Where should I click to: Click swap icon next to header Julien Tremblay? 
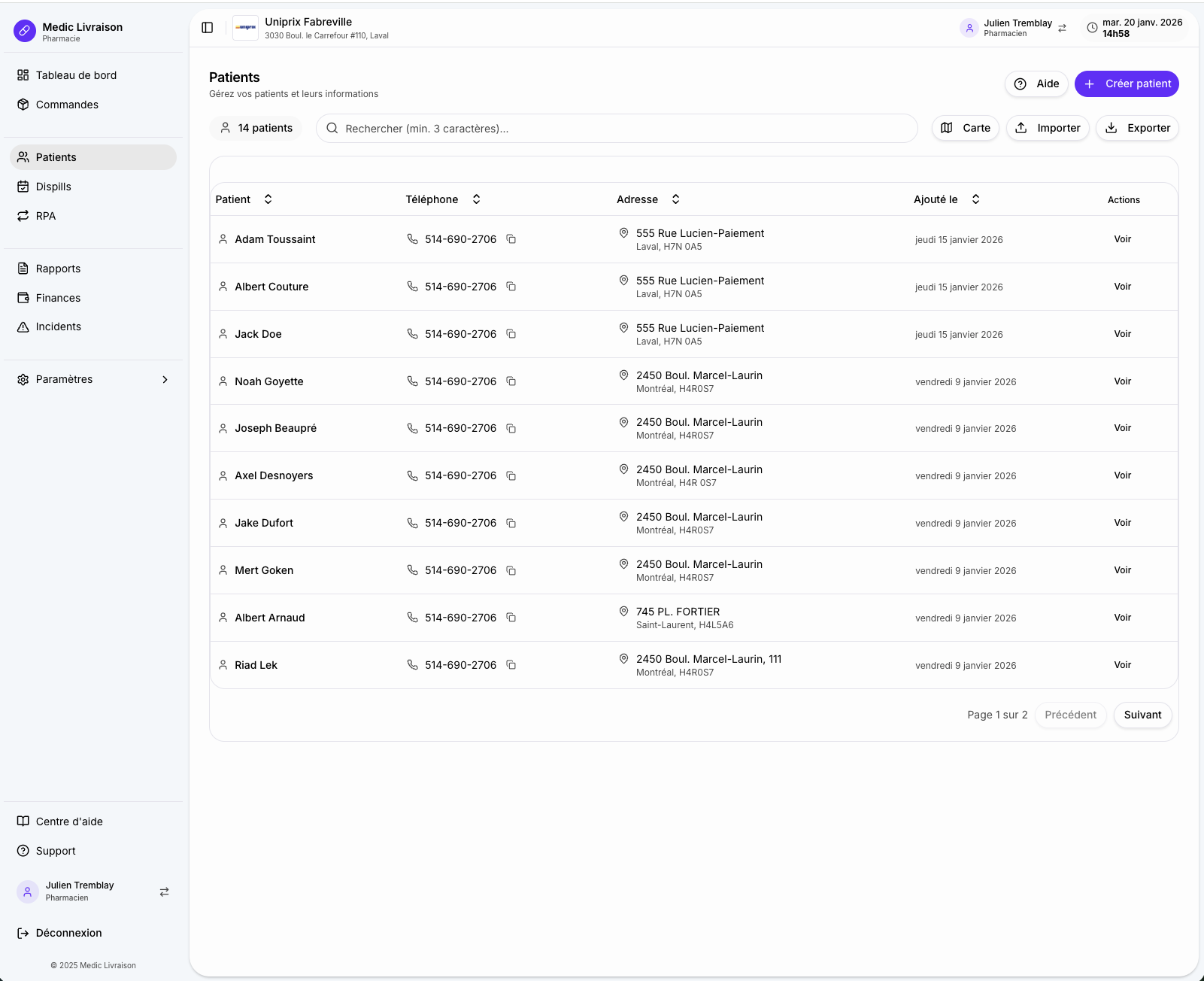pos(1062,28)
